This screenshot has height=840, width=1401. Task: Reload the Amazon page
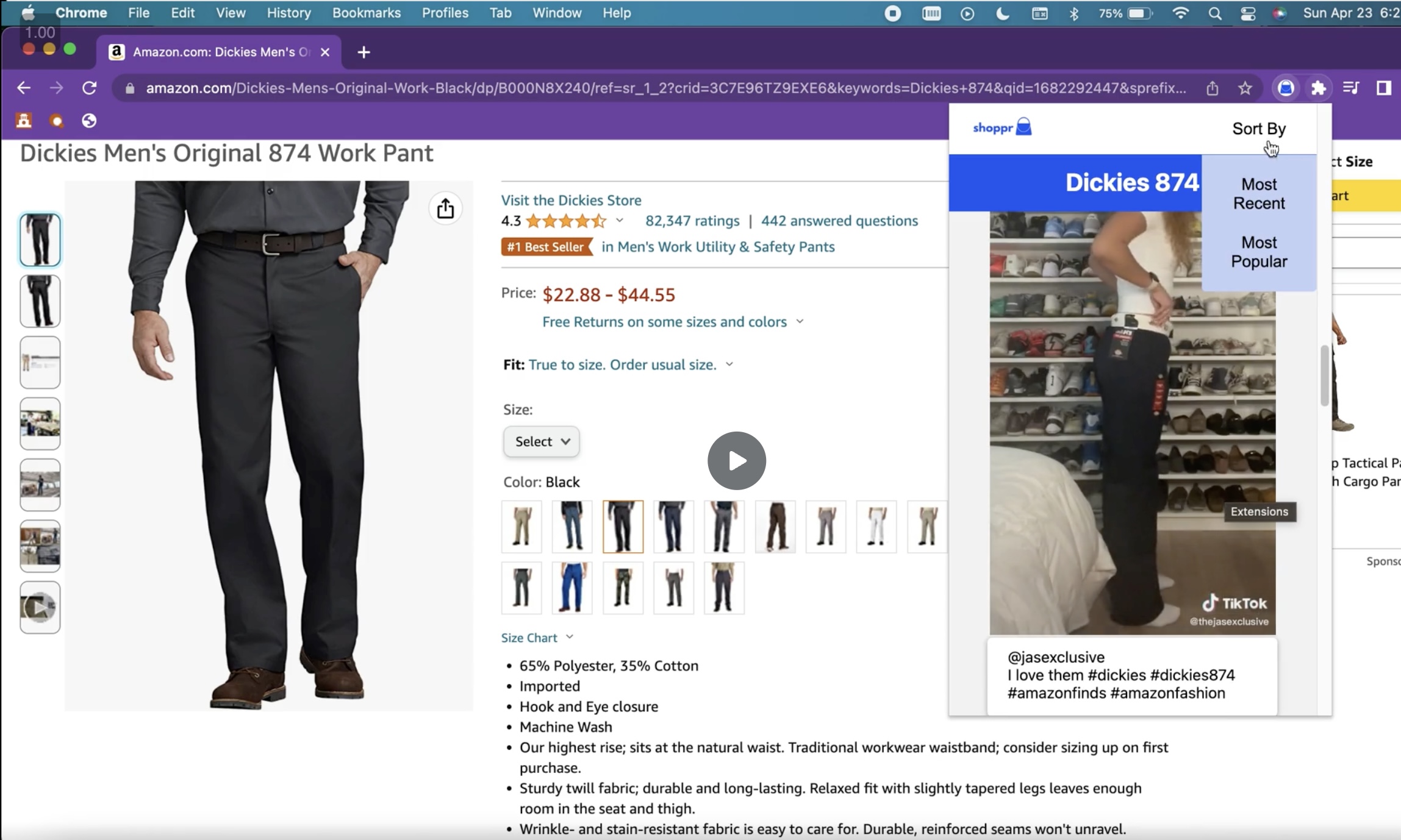coord(90,88)
